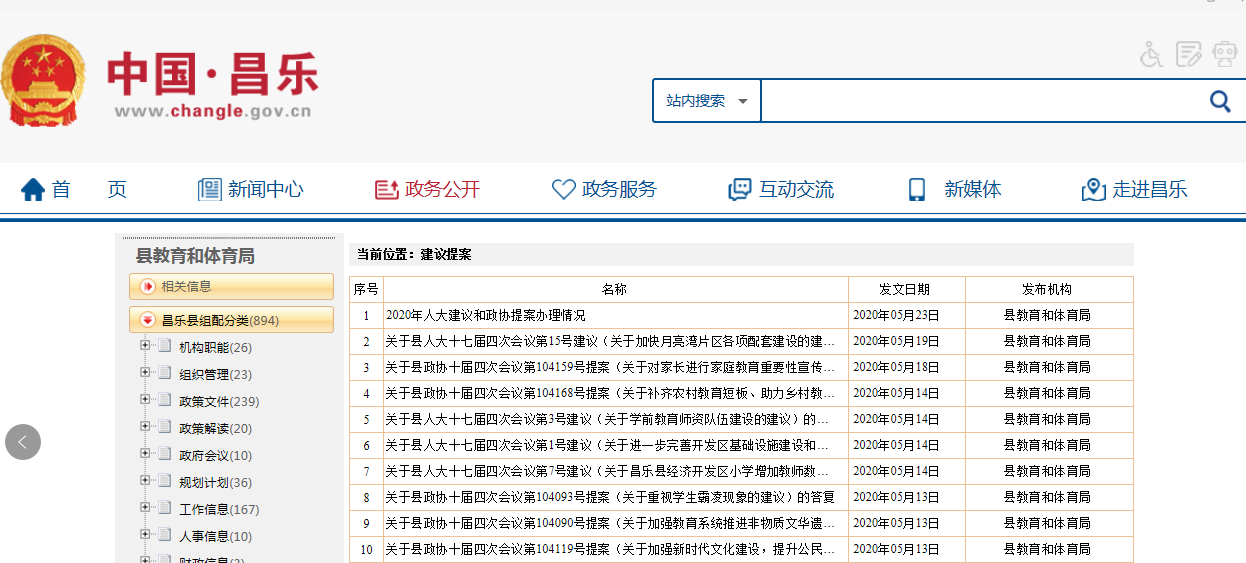Expand the 工作信息 tree node
Viewport: 1246px width, 563px height.
pos(145,508)
